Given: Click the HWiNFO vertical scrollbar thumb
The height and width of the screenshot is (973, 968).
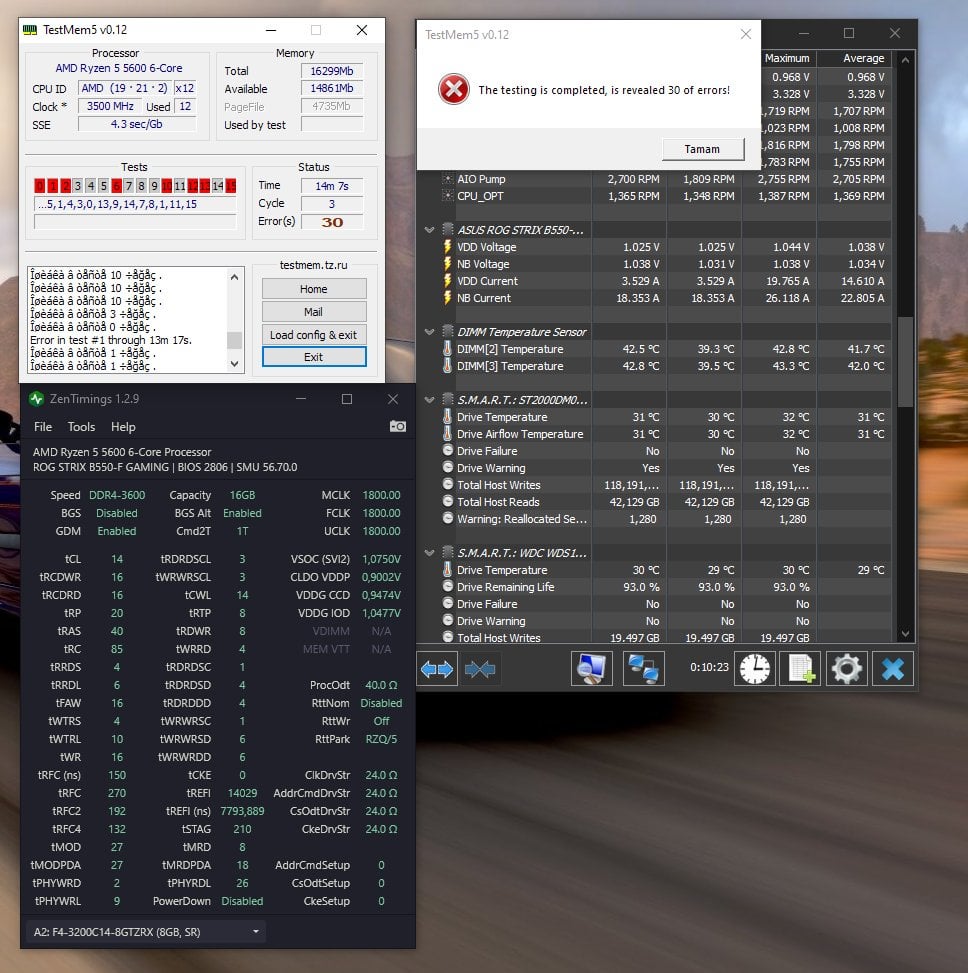Looking at the screenshot, I should pos(905,361).
